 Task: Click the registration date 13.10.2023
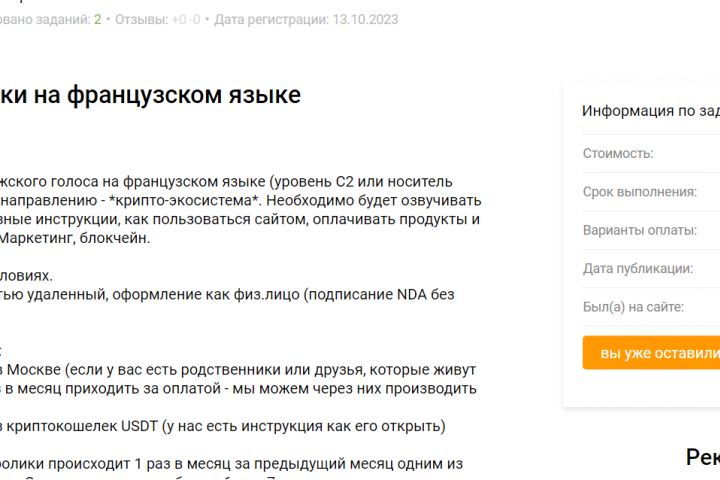click(x=358, y=19)
